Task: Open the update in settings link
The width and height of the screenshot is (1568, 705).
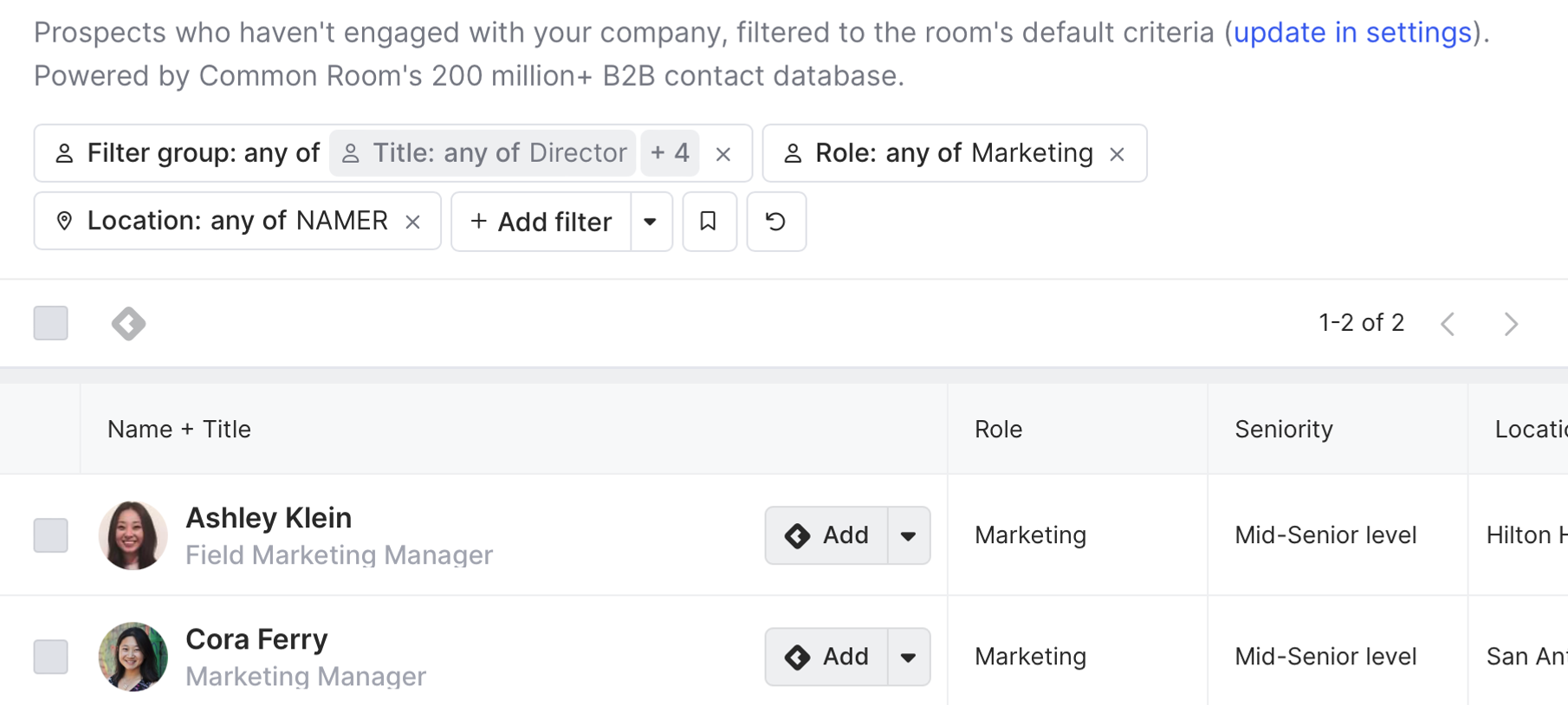Action: pos(1352,33)
